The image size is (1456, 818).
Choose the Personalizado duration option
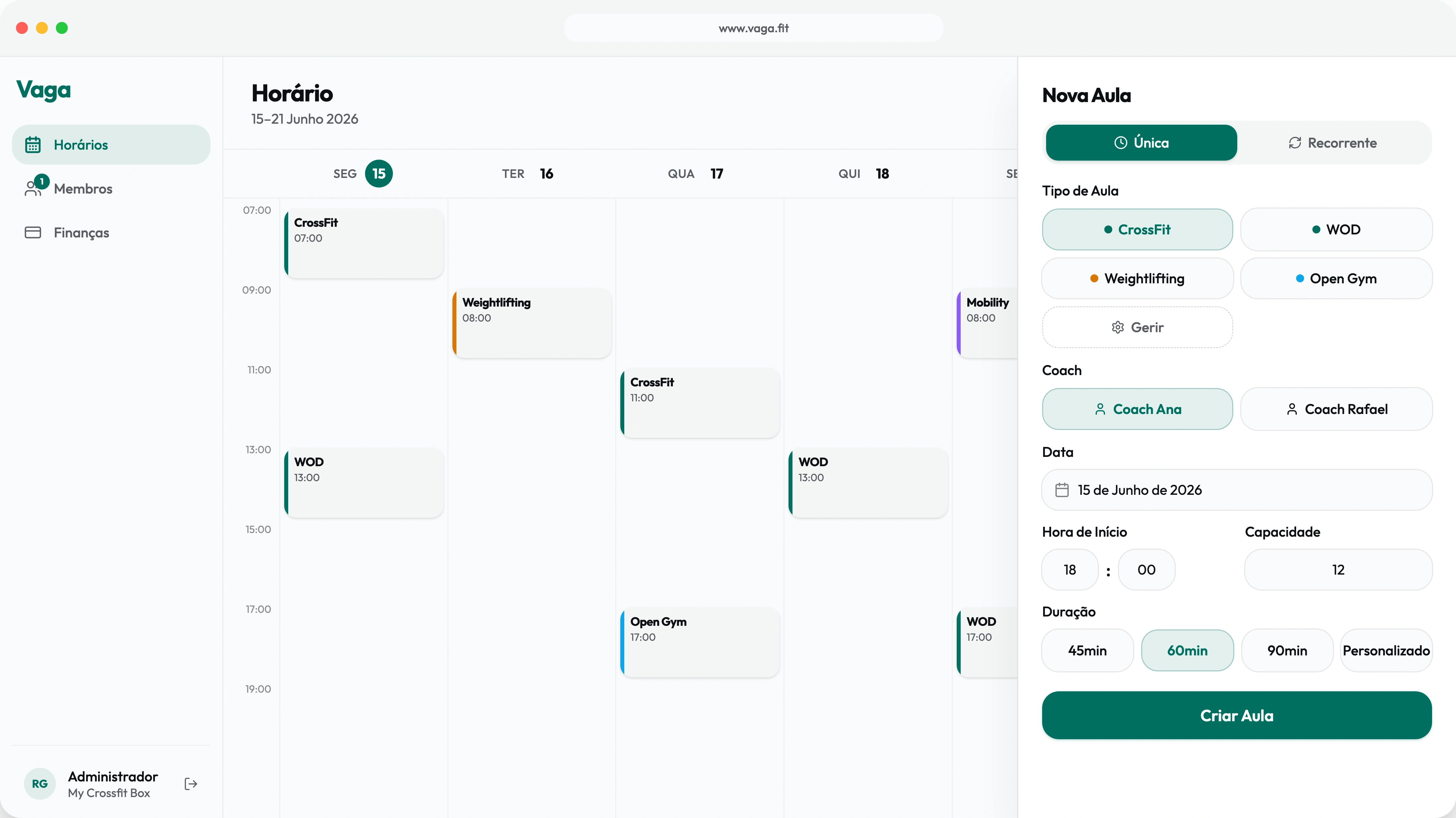click(1386, 650)
